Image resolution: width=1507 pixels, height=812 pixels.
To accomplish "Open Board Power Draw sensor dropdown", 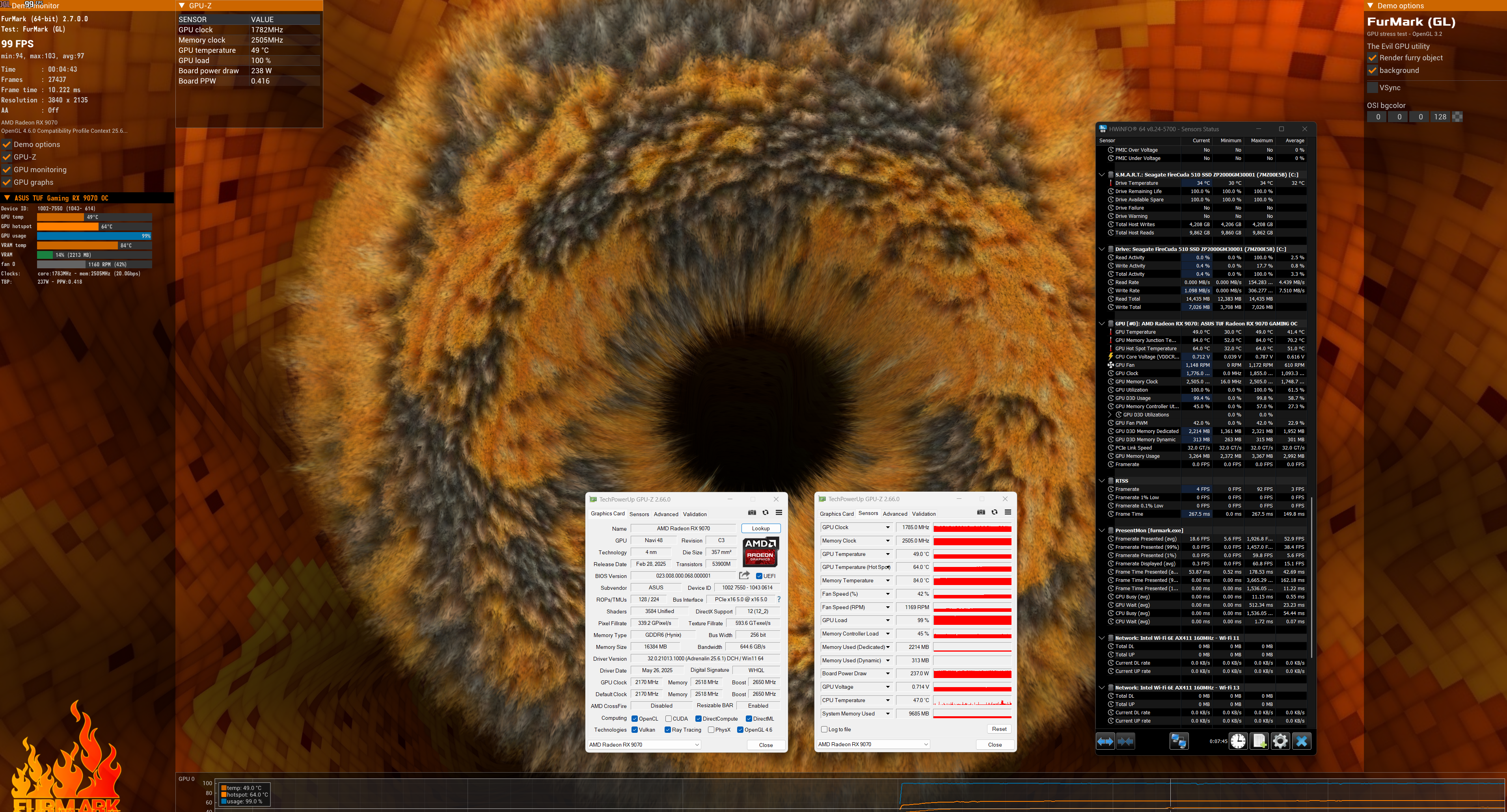I will point(887,673).
